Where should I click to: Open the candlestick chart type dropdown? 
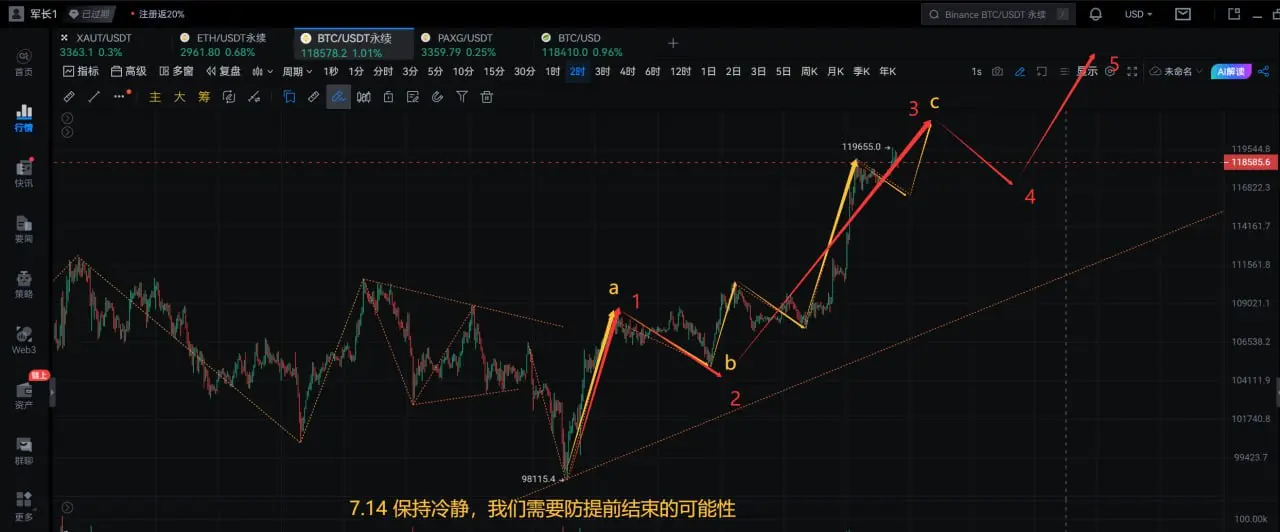coord(263,72)
